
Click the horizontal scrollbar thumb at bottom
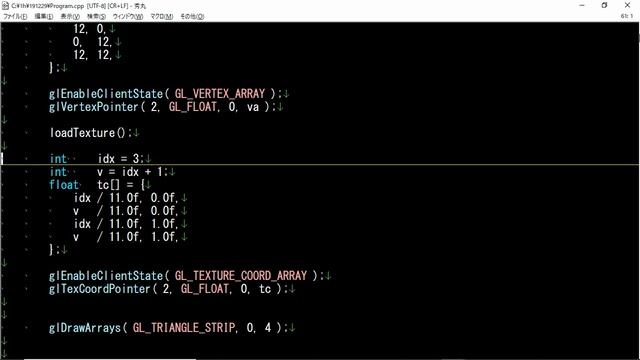110,359
